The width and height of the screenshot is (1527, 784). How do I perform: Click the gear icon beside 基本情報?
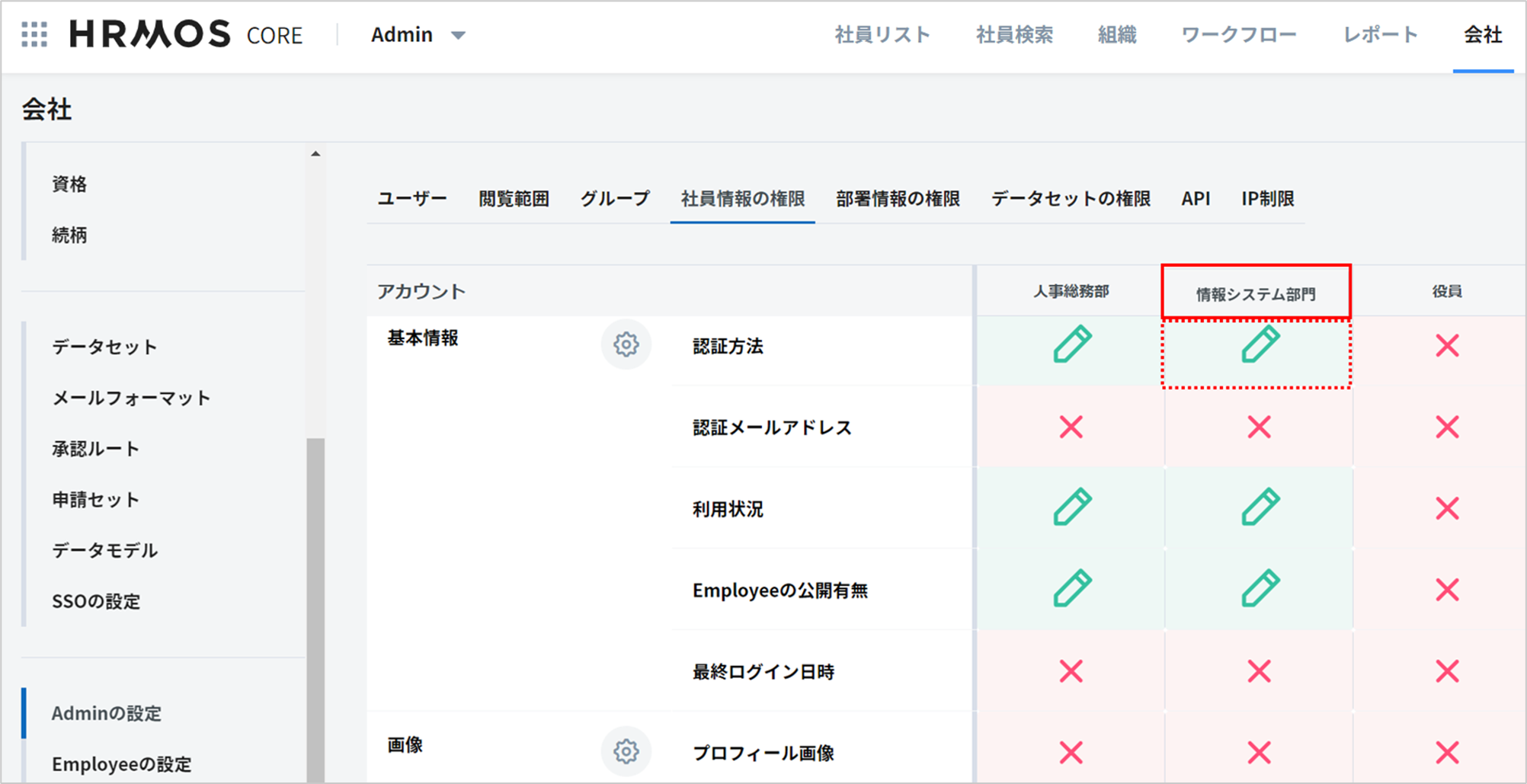(x=626, y=344)
